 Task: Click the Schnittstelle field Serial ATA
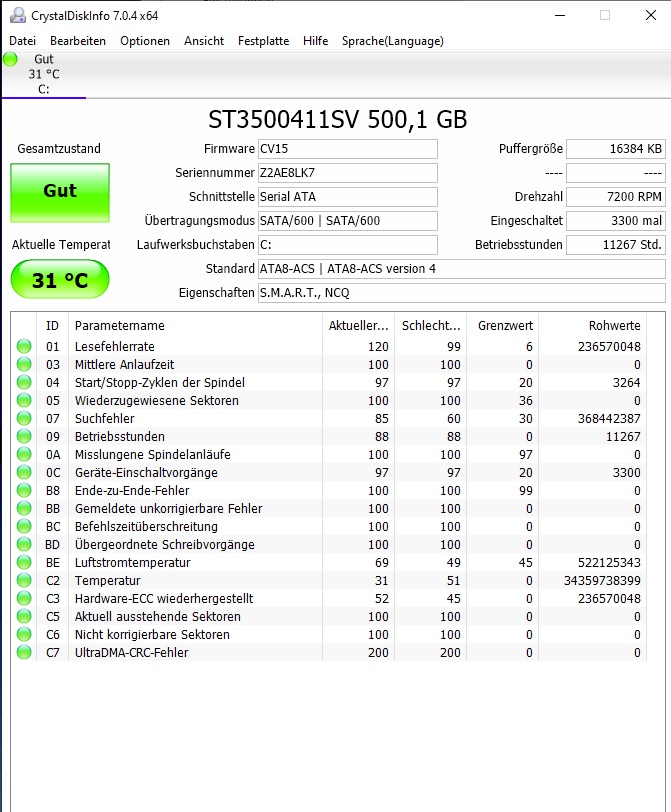pos(348,197)
